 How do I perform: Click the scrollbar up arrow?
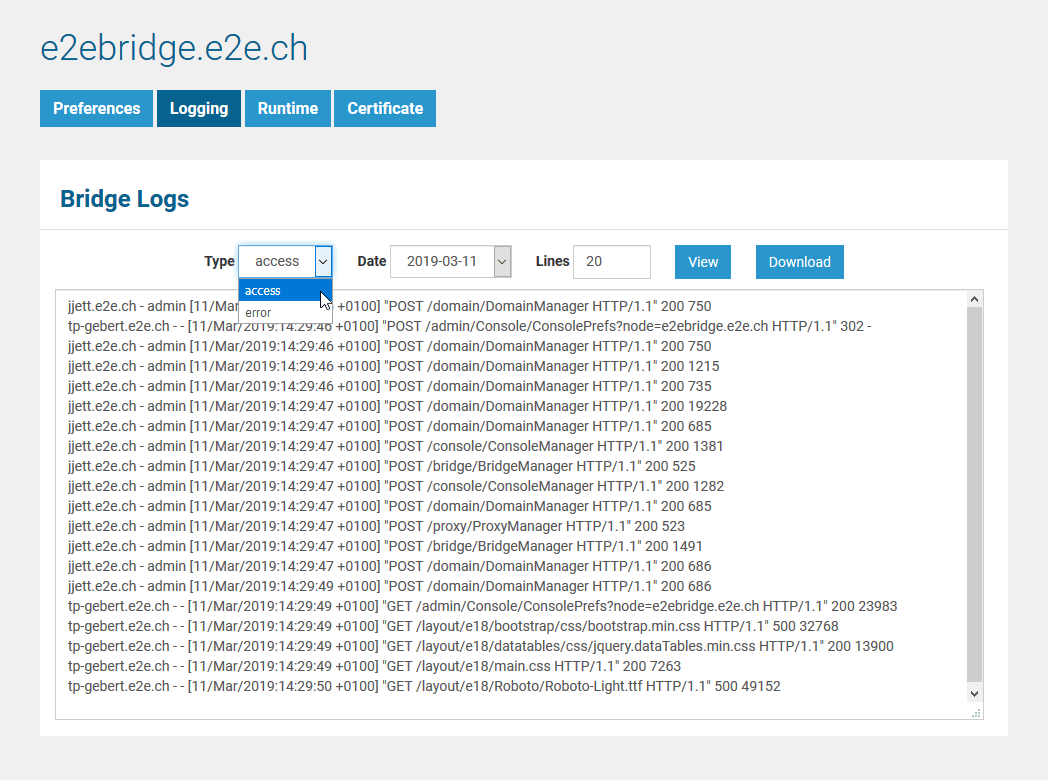tap(972, 296)
